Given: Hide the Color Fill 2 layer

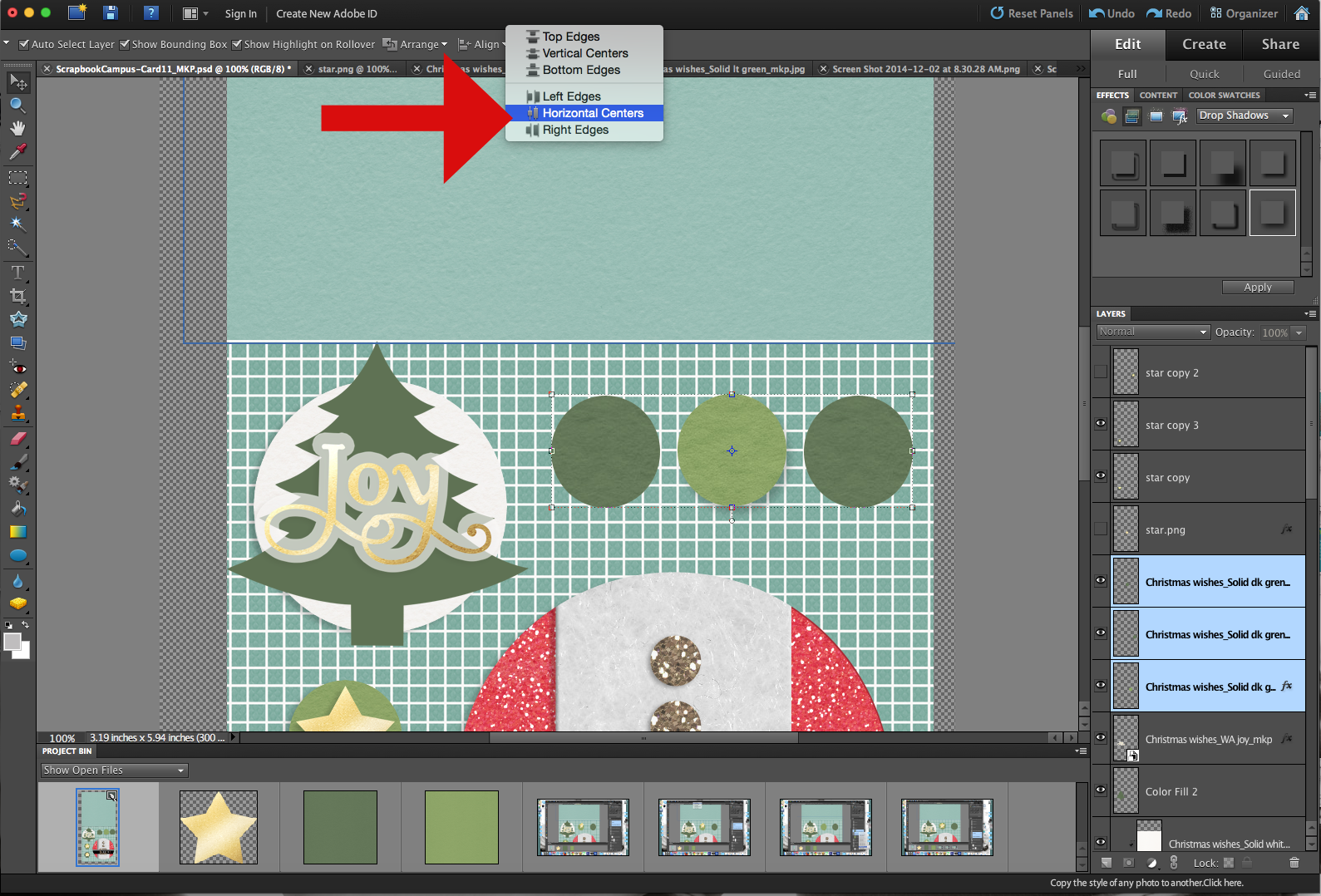Looking at the screenshot, I should [1101, 790].
